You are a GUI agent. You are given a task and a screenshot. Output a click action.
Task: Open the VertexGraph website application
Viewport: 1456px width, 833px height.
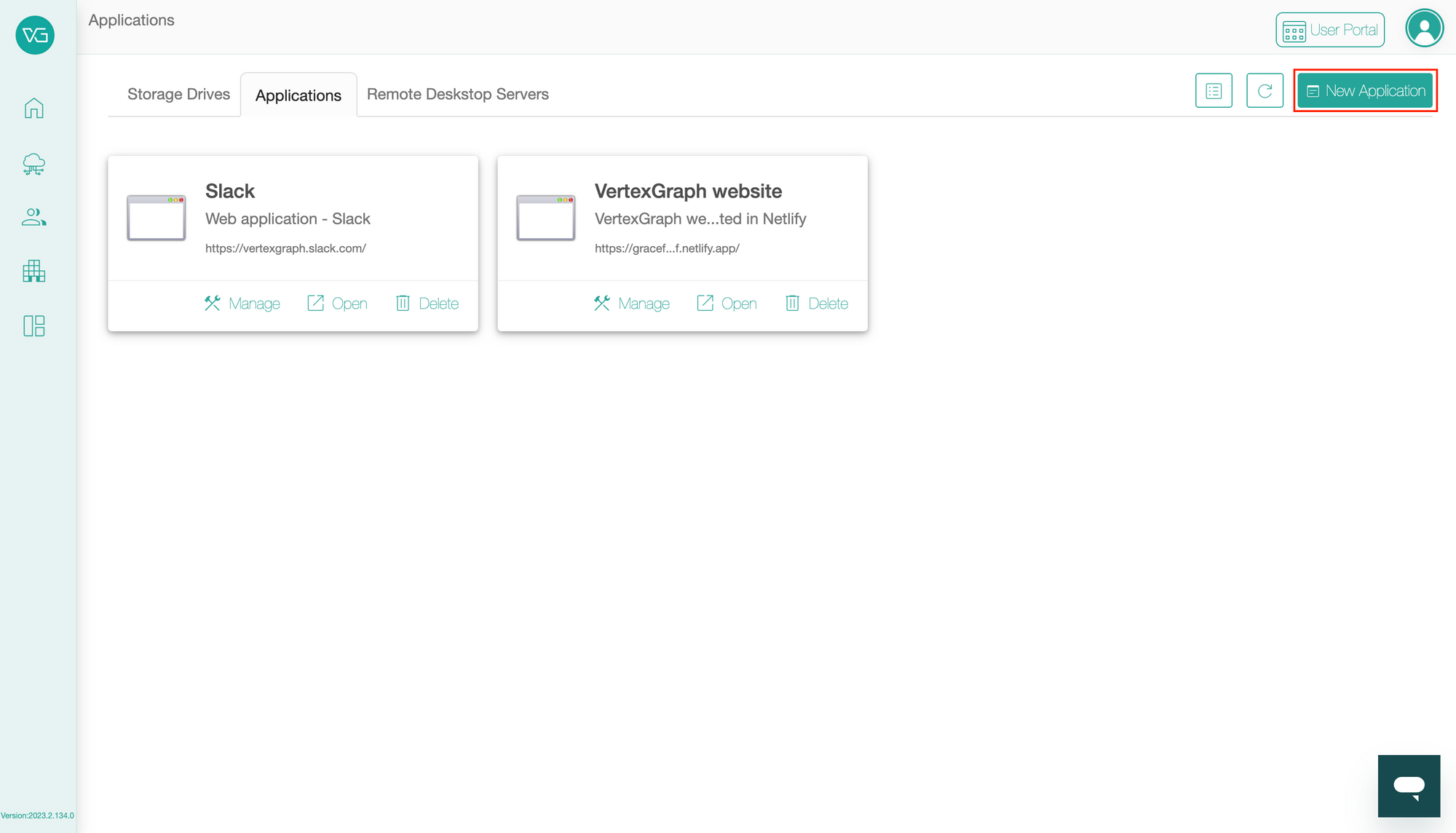[727, 304]
